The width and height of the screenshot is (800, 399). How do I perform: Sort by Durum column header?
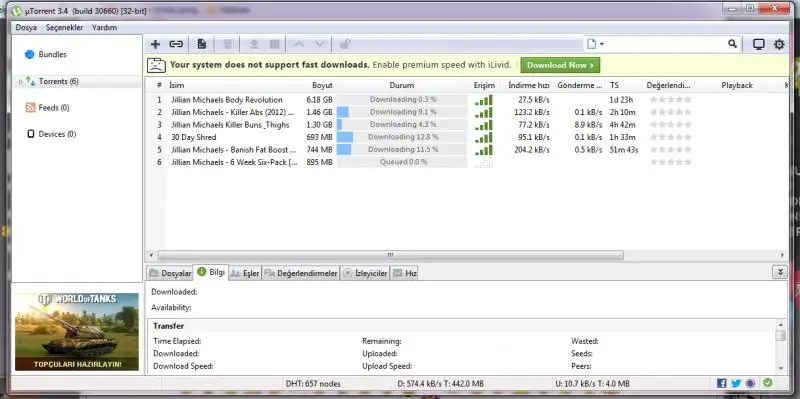point(402,85)
